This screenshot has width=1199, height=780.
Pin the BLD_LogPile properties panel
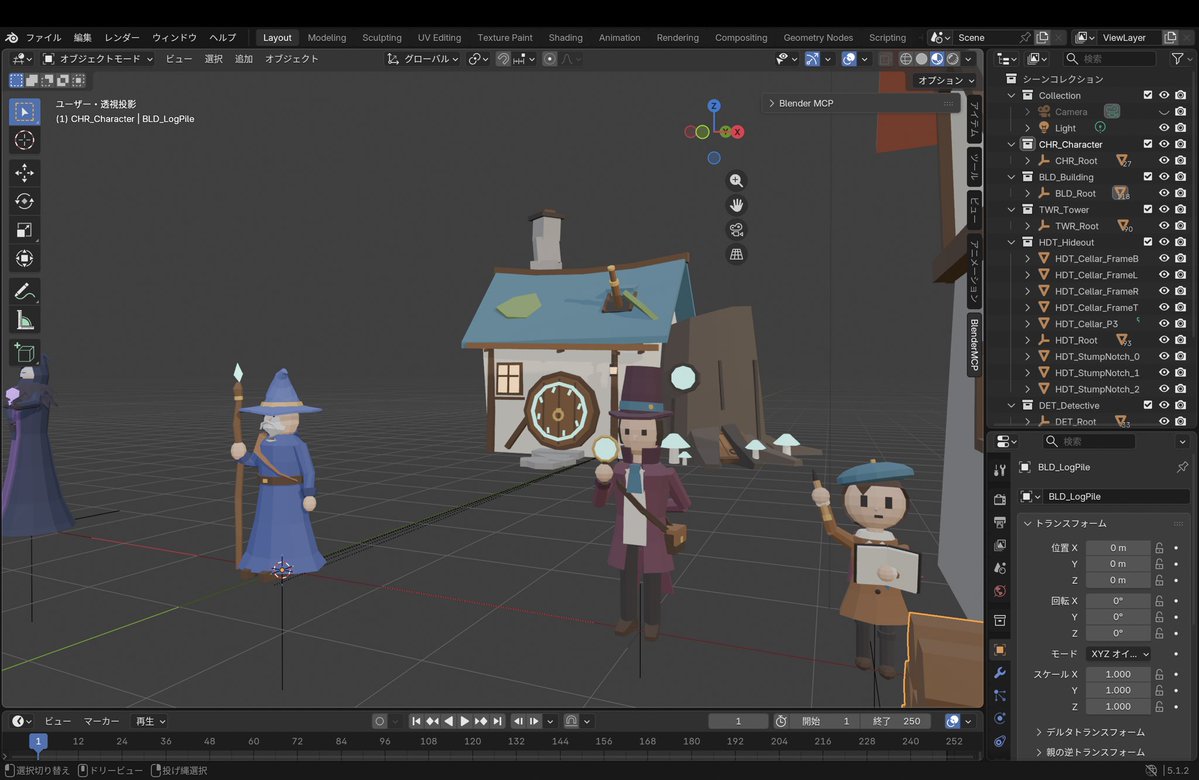[x=1182, y=467]
